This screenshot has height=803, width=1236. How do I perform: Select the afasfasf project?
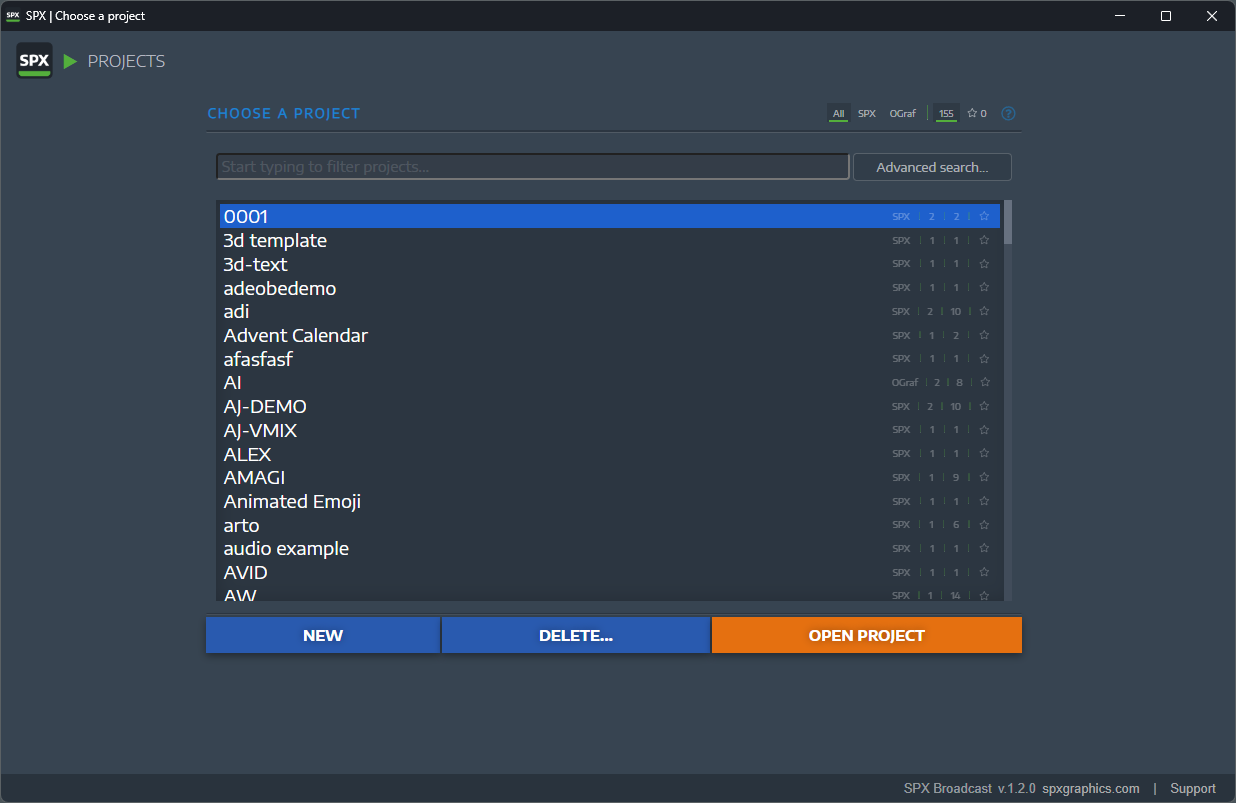coord(610,359)
